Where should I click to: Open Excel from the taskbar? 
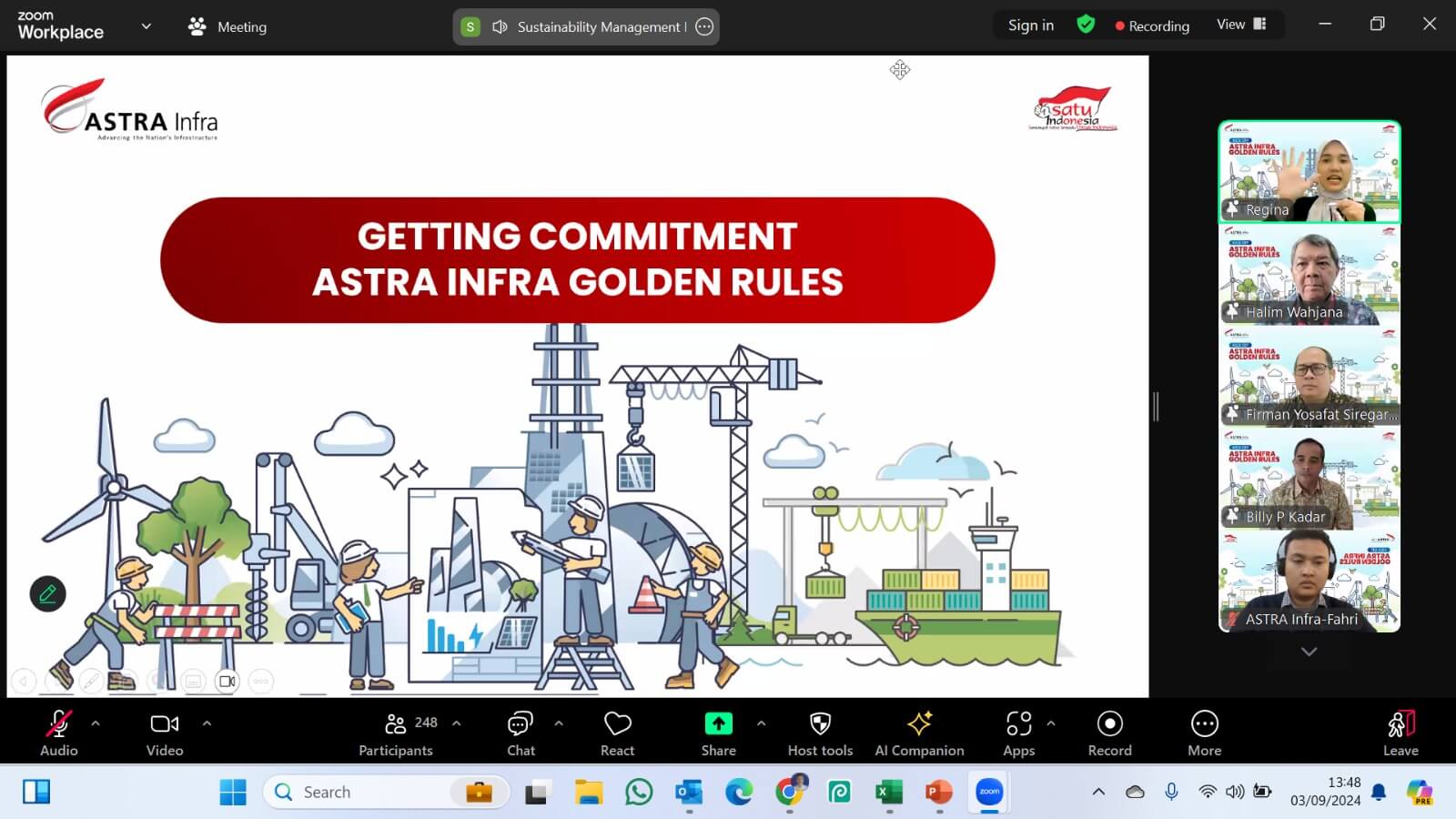pyautogui.click(x=889, y=792)
